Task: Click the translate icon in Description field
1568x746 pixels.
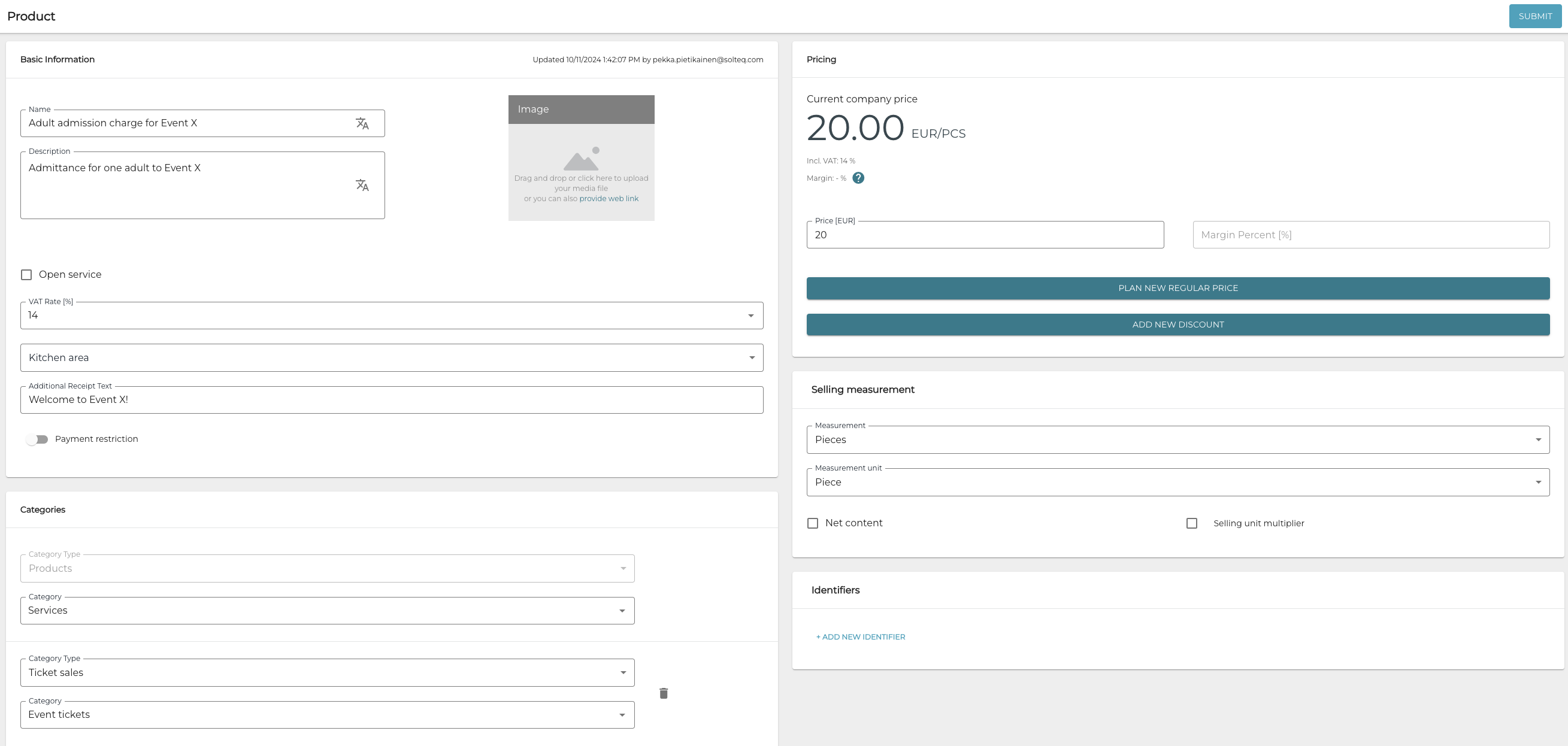Action: click(x=362, y=185)
